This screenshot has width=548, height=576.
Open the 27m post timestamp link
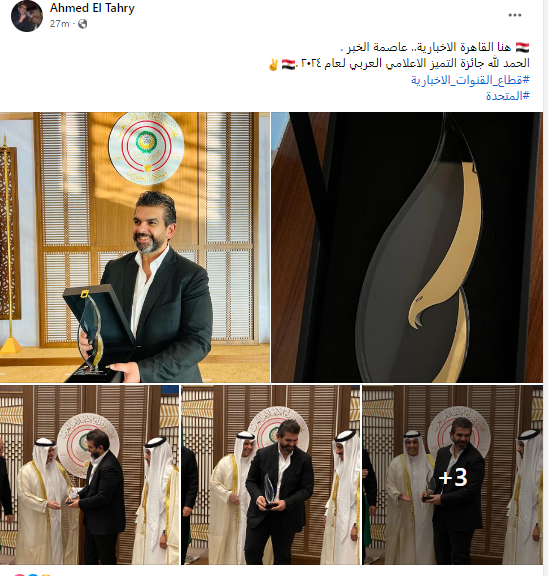60,24
